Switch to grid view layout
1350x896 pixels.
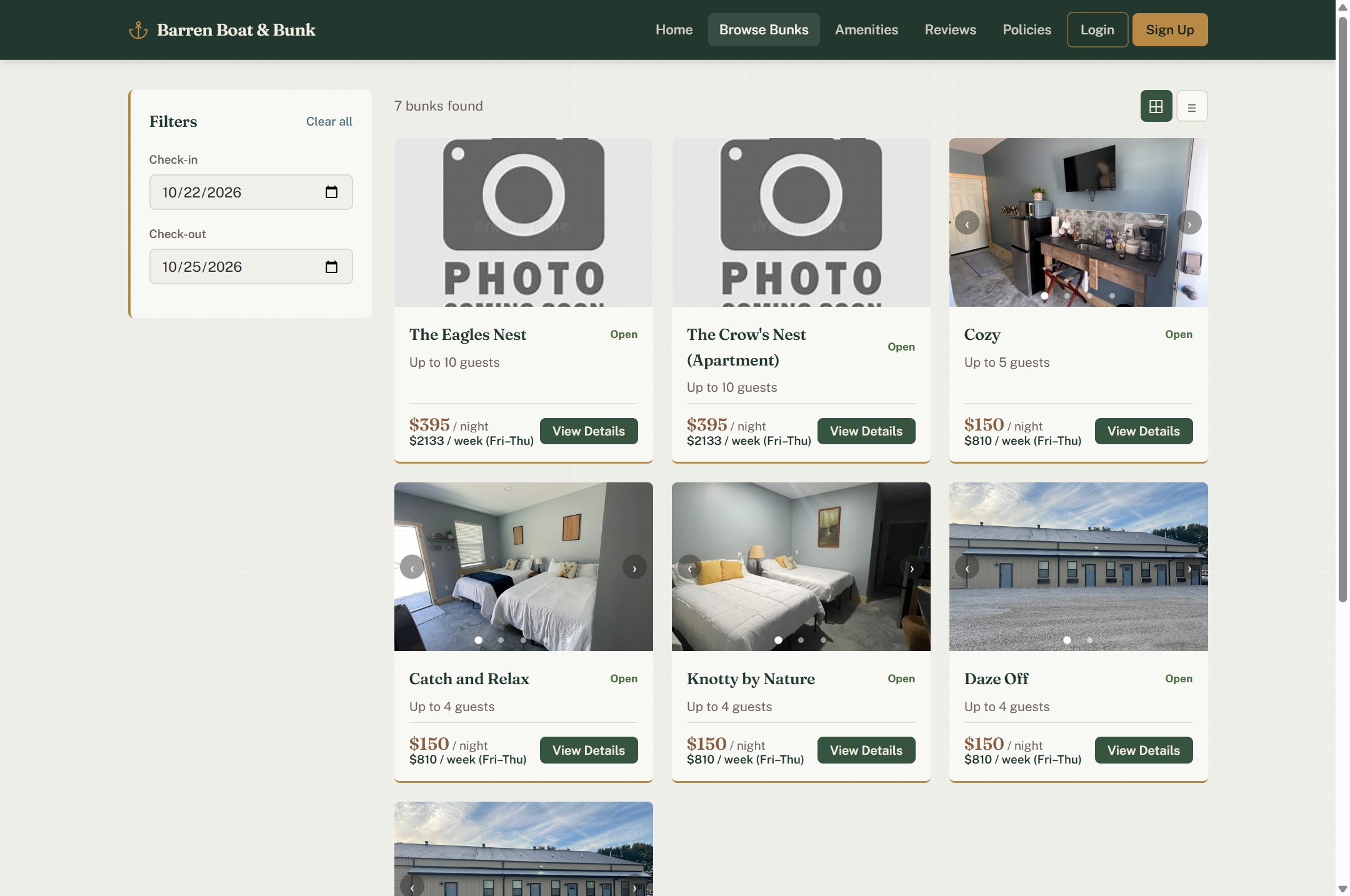coord(1156,106)
